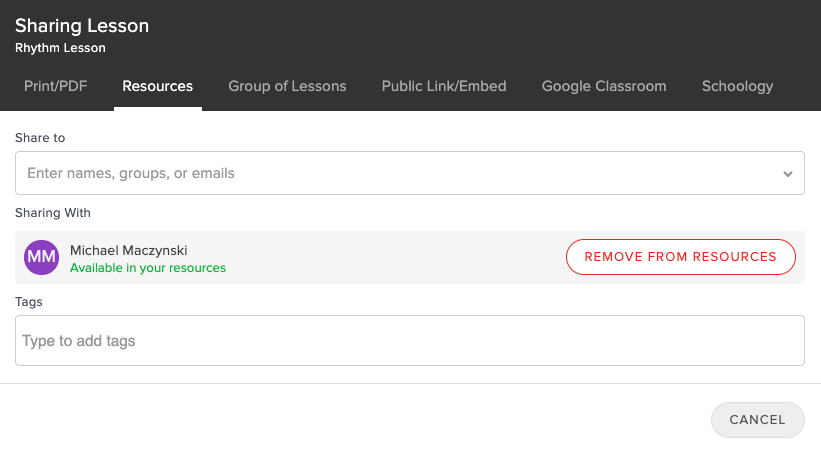
Task: Click the Available in your resources text
Action: [148, 268]
